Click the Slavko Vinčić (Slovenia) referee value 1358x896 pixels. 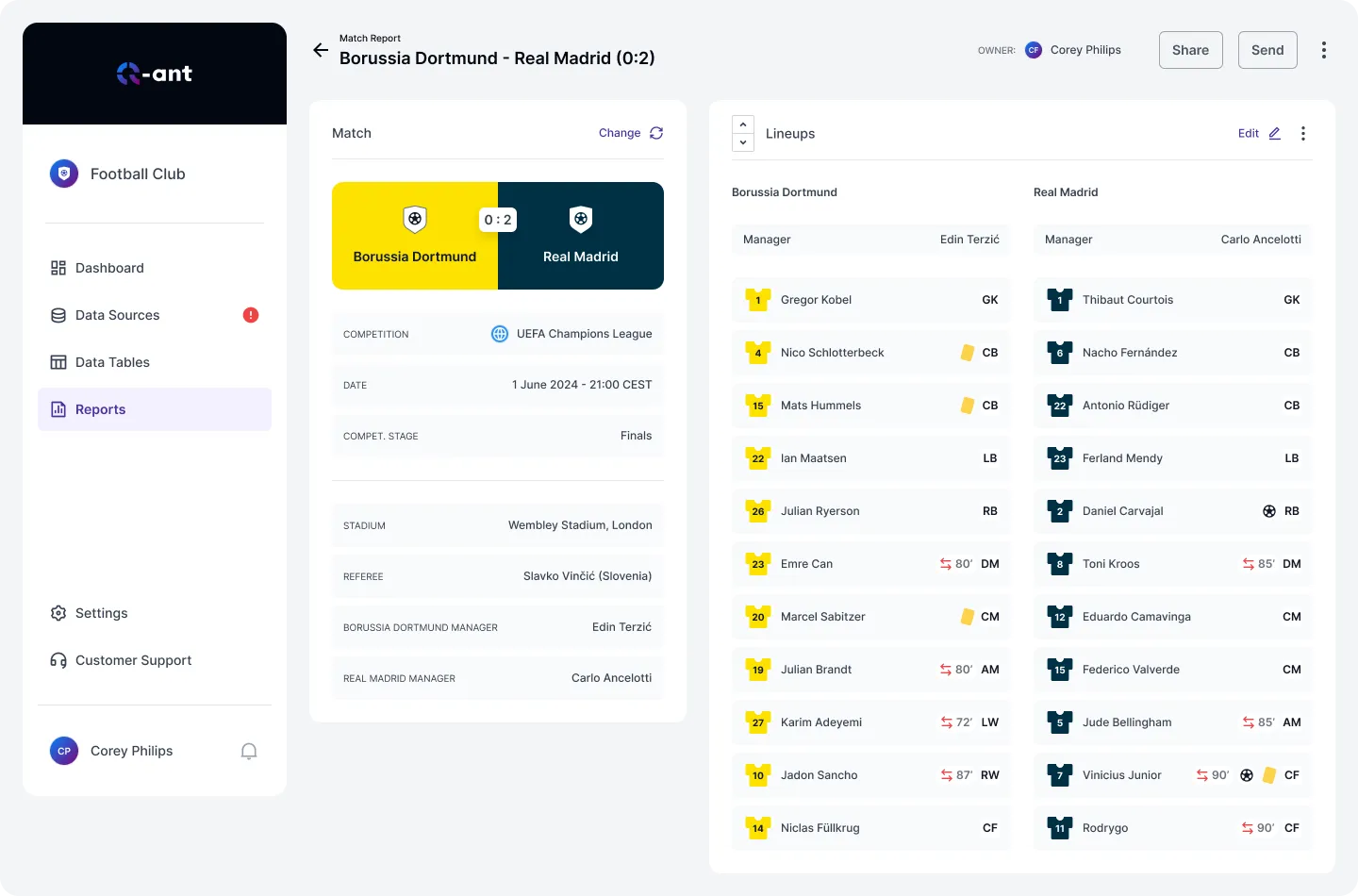click(588, 576)
